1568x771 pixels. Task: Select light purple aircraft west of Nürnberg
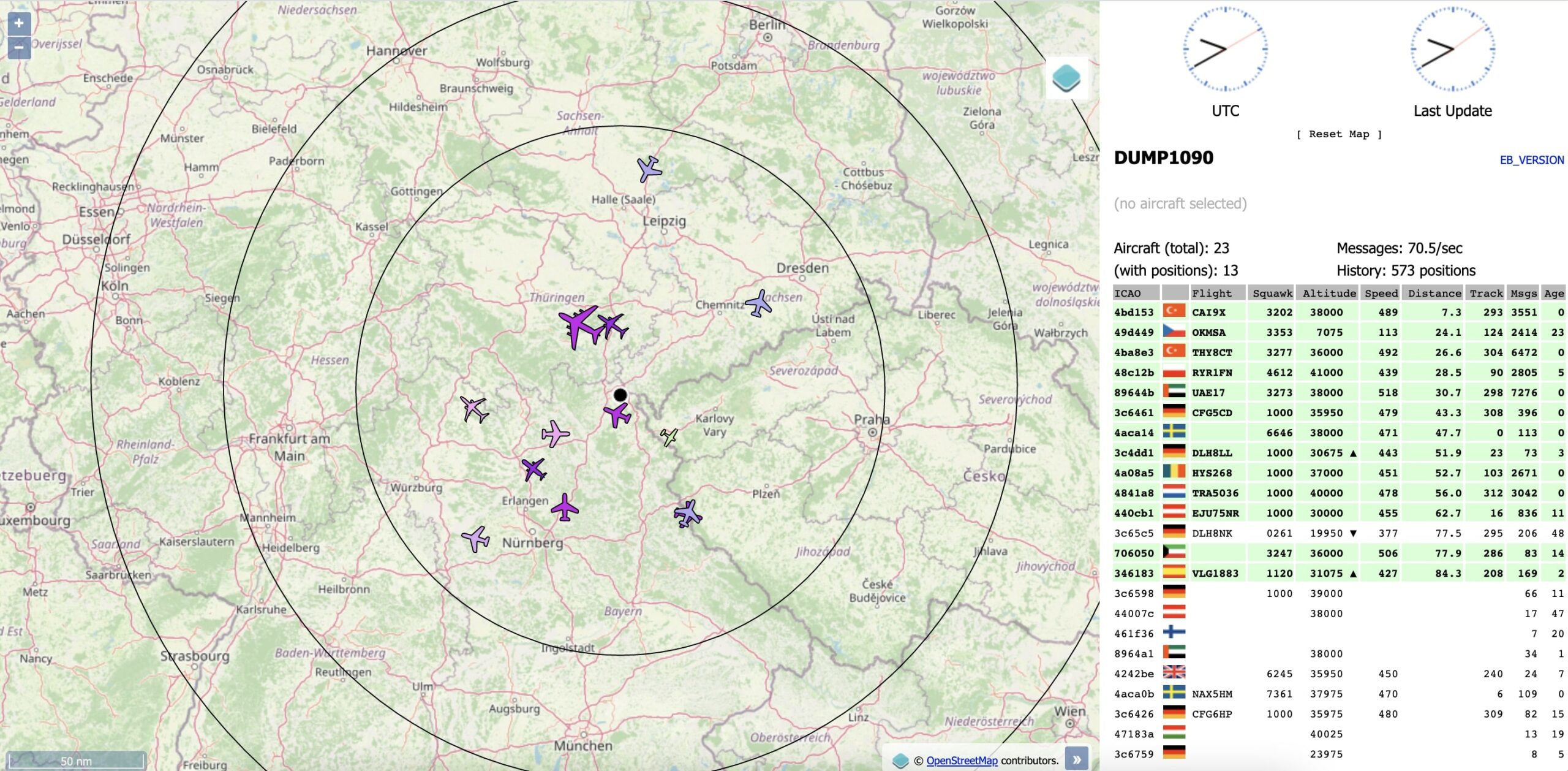click(475, 539)
